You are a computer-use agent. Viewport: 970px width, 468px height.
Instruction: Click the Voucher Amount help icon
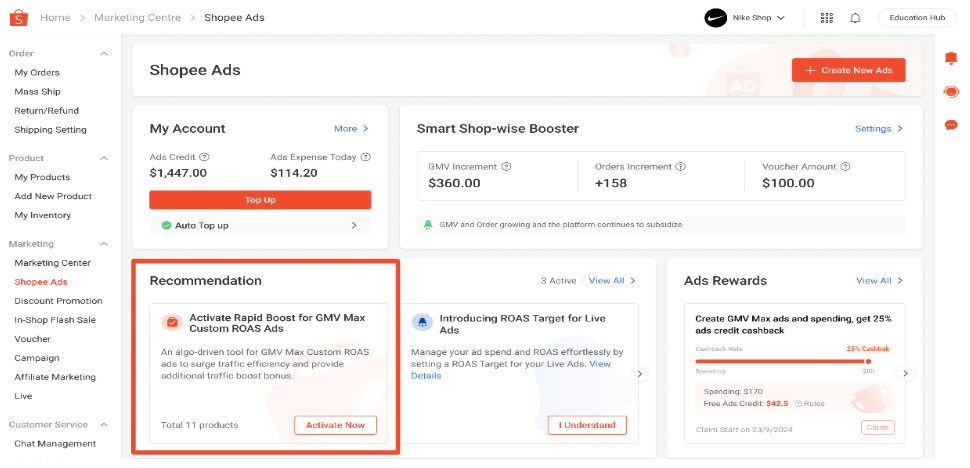[845, 166]
